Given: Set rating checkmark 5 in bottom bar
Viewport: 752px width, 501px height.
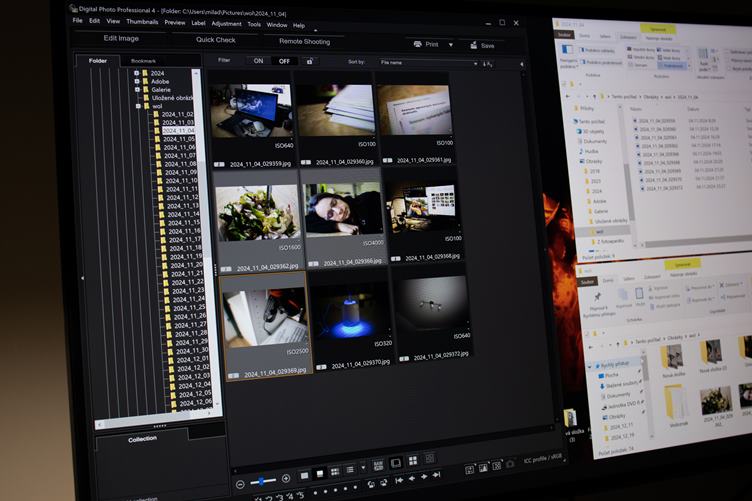Looking at the screenshot, I should [x=300, y=495].
